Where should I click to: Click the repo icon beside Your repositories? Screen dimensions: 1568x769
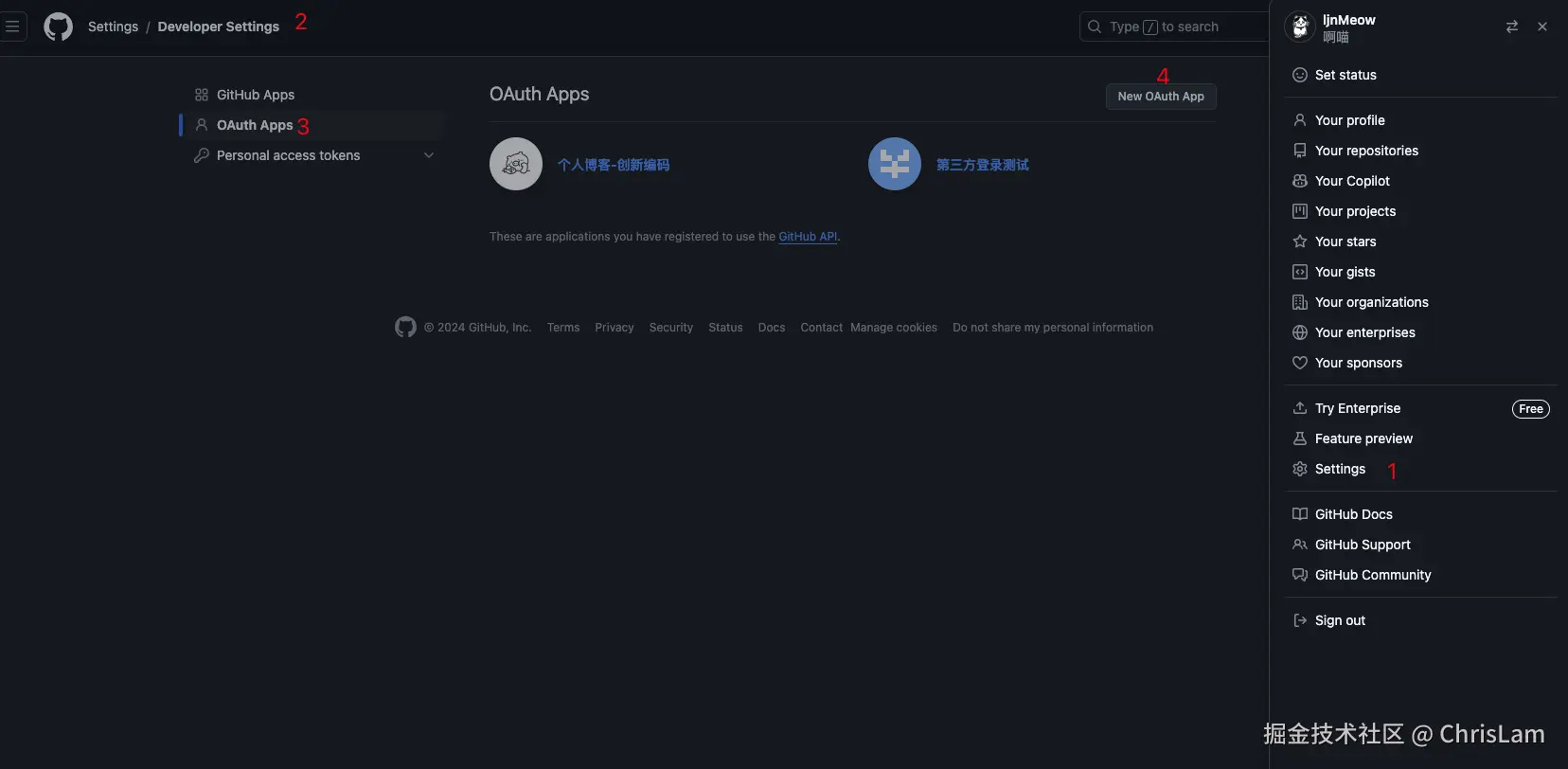pyautogui.click(x=1300, y=151)
